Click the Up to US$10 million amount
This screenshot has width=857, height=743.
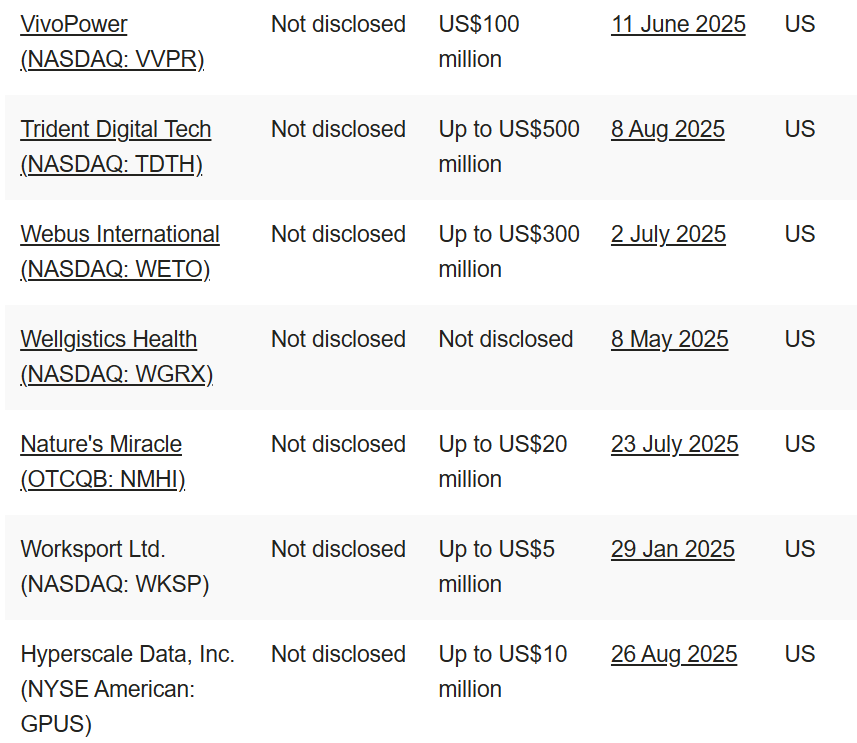(503, 672)
